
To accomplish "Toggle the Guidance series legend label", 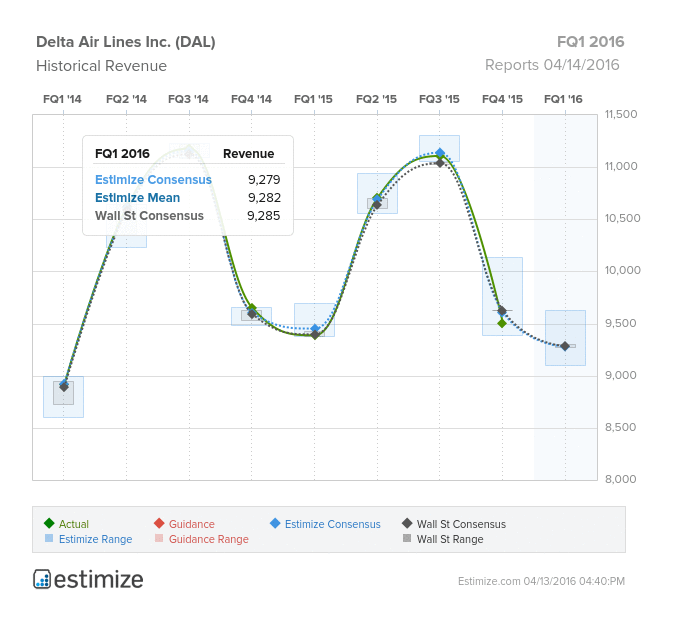I will [x=192, y=524].
